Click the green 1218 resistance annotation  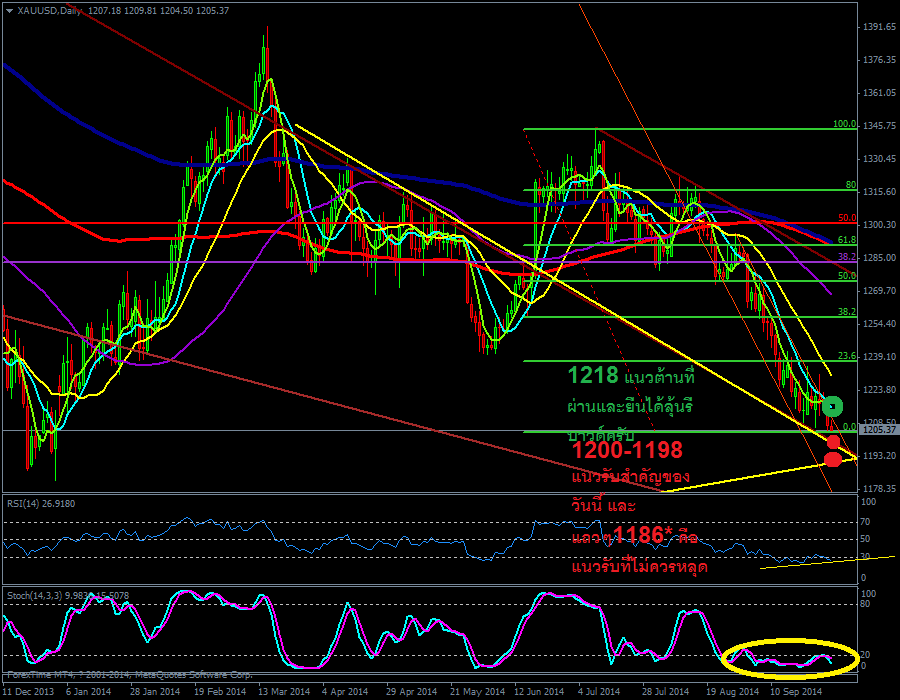click(592, 376)
